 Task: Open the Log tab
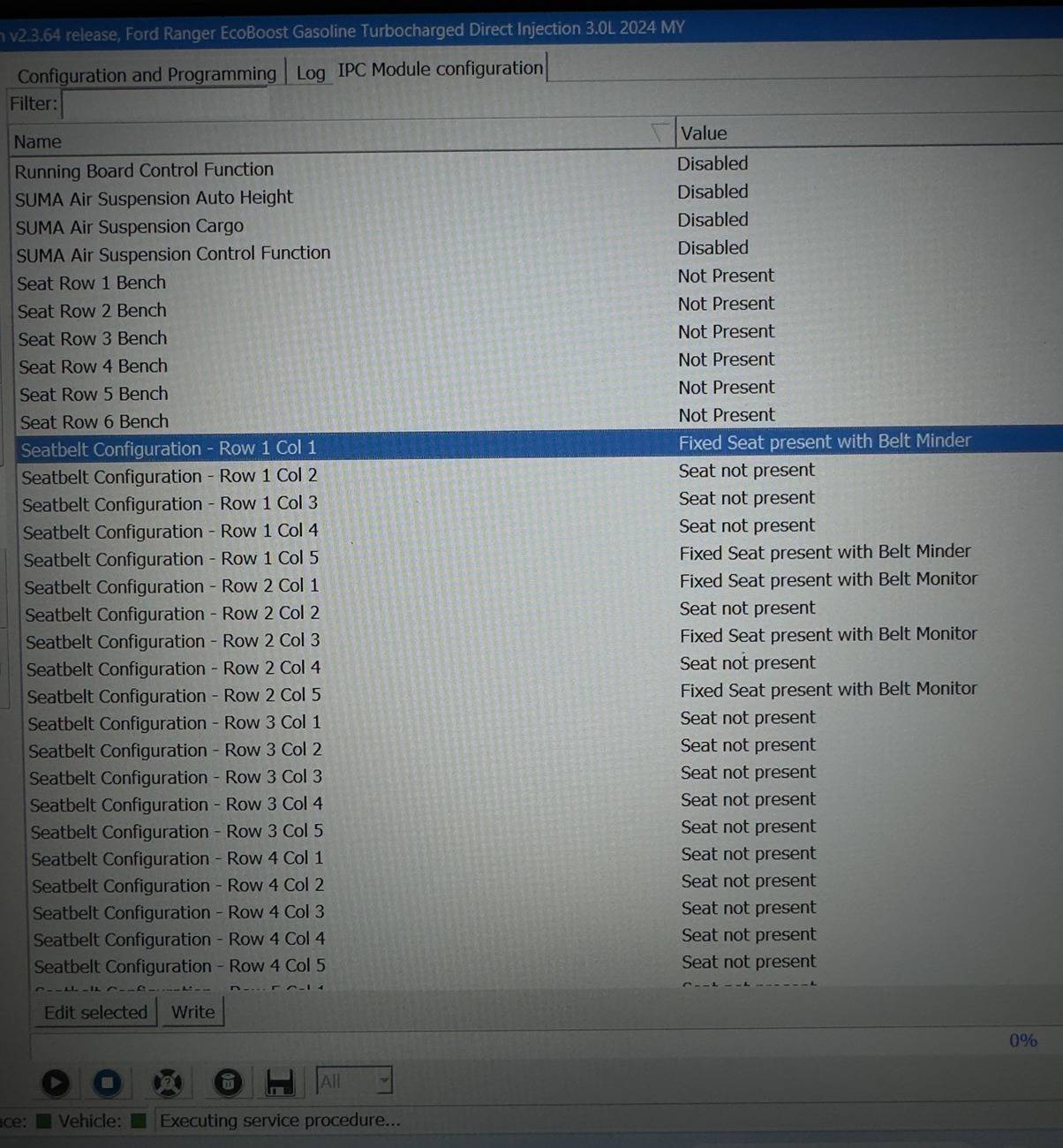pos(311,72)
